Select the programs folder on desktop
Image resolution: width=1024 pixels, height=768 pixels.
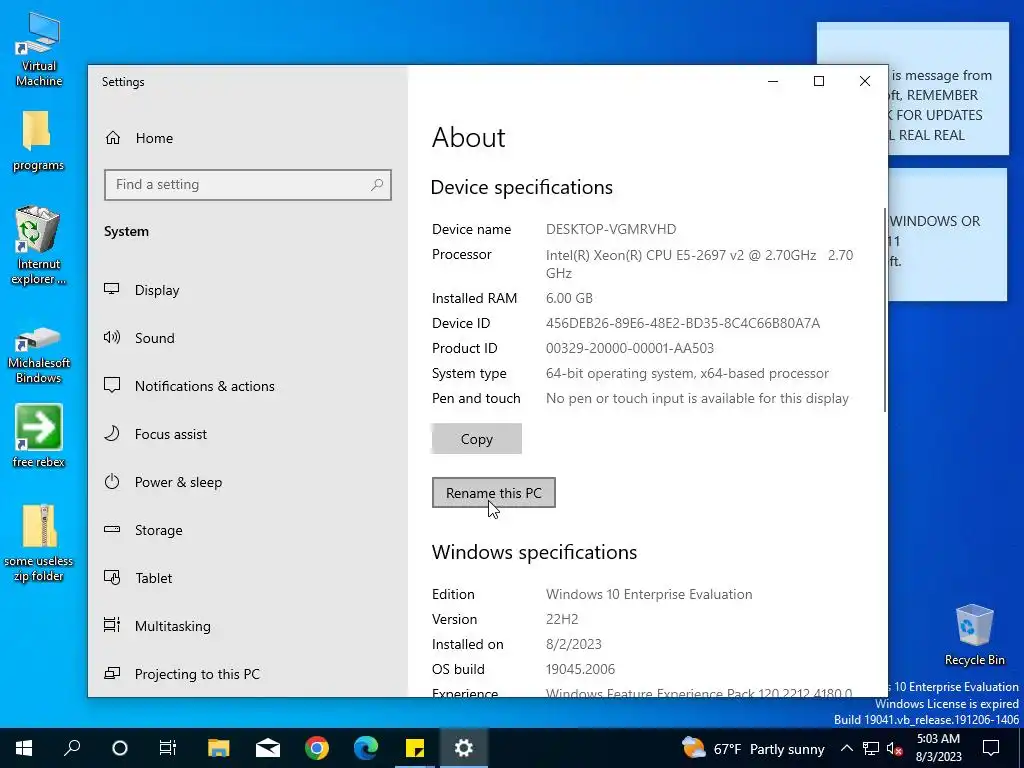39,140
